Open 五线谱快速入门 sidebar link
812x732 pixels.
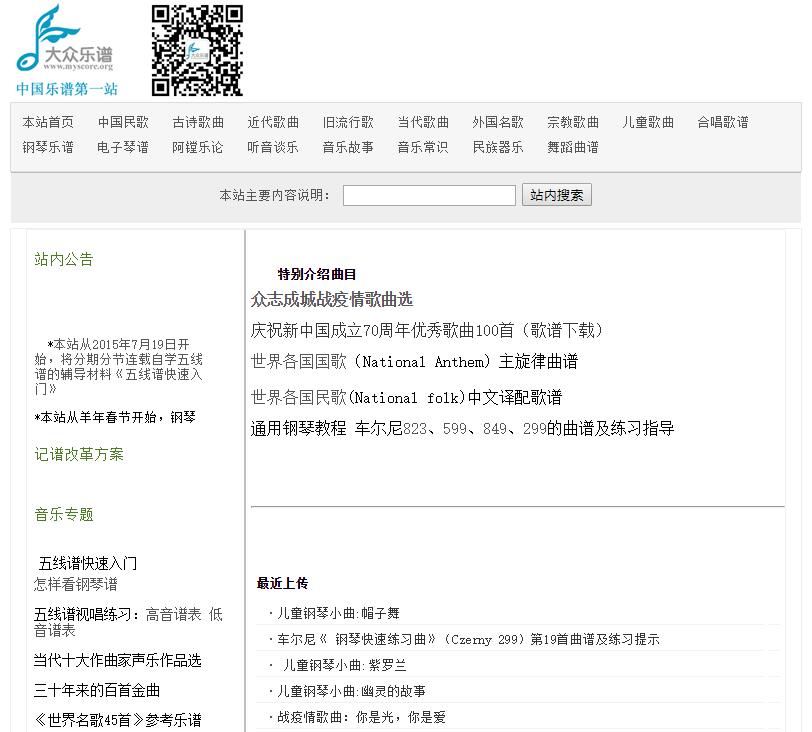[x=88, y=563]
